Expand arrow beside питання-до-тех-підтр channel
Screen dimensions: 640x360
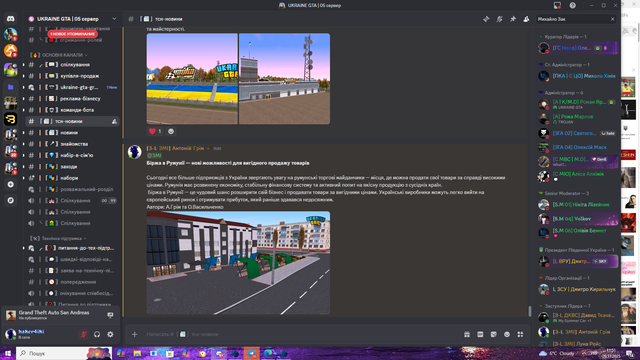[x=24, y=248]
